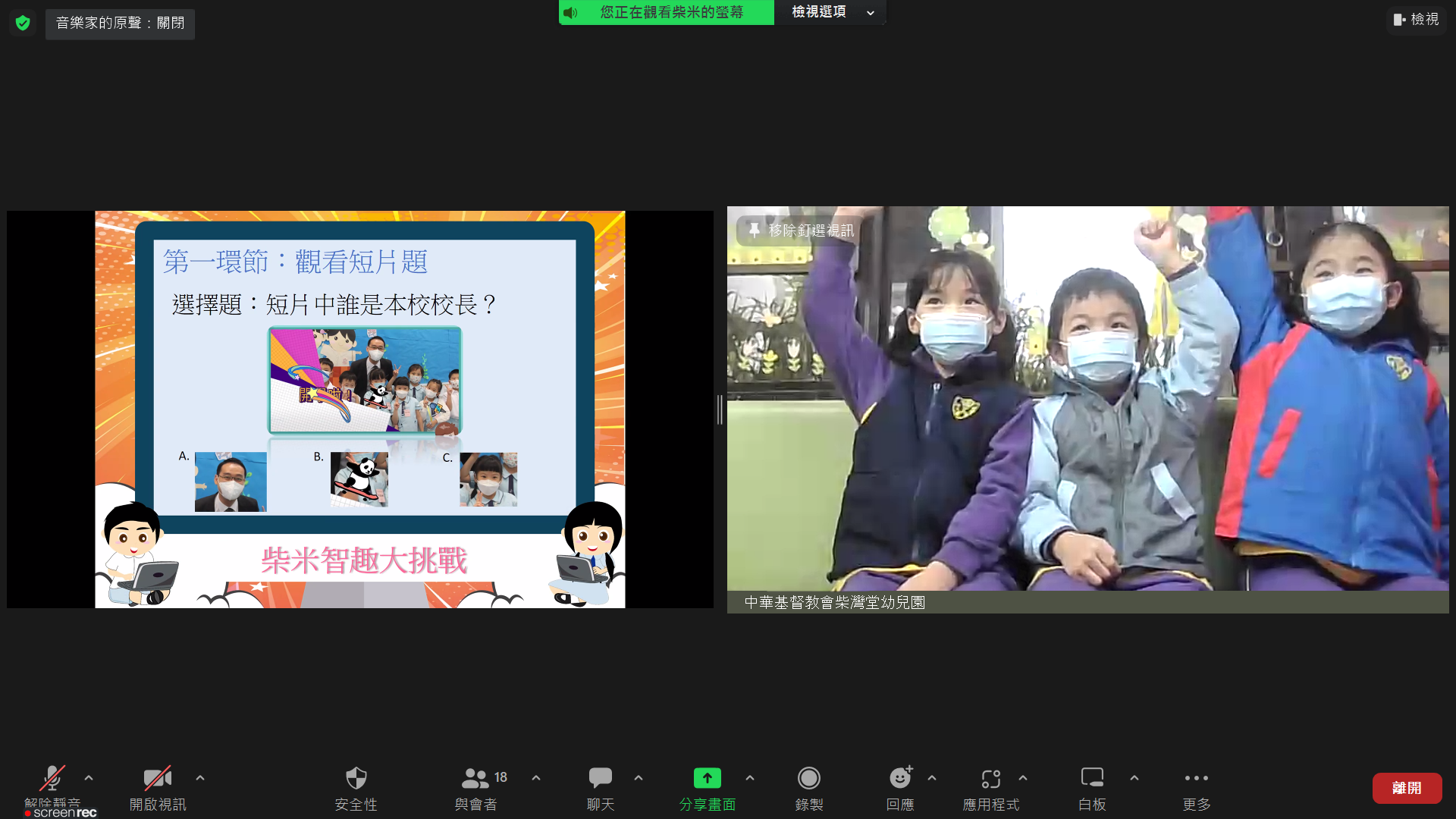Open the Apps (應用程式) icon

click(991, 779)
